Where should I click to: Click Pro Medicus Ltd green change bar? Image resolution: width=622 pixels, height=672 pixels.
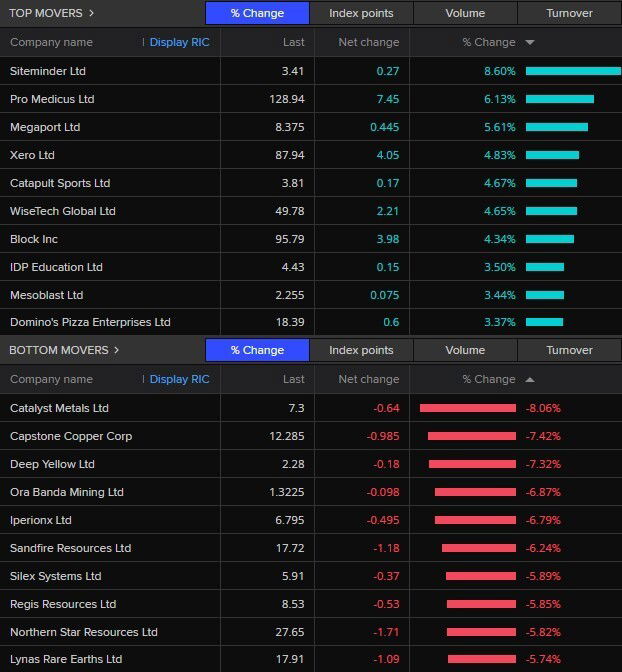[559, 99]
